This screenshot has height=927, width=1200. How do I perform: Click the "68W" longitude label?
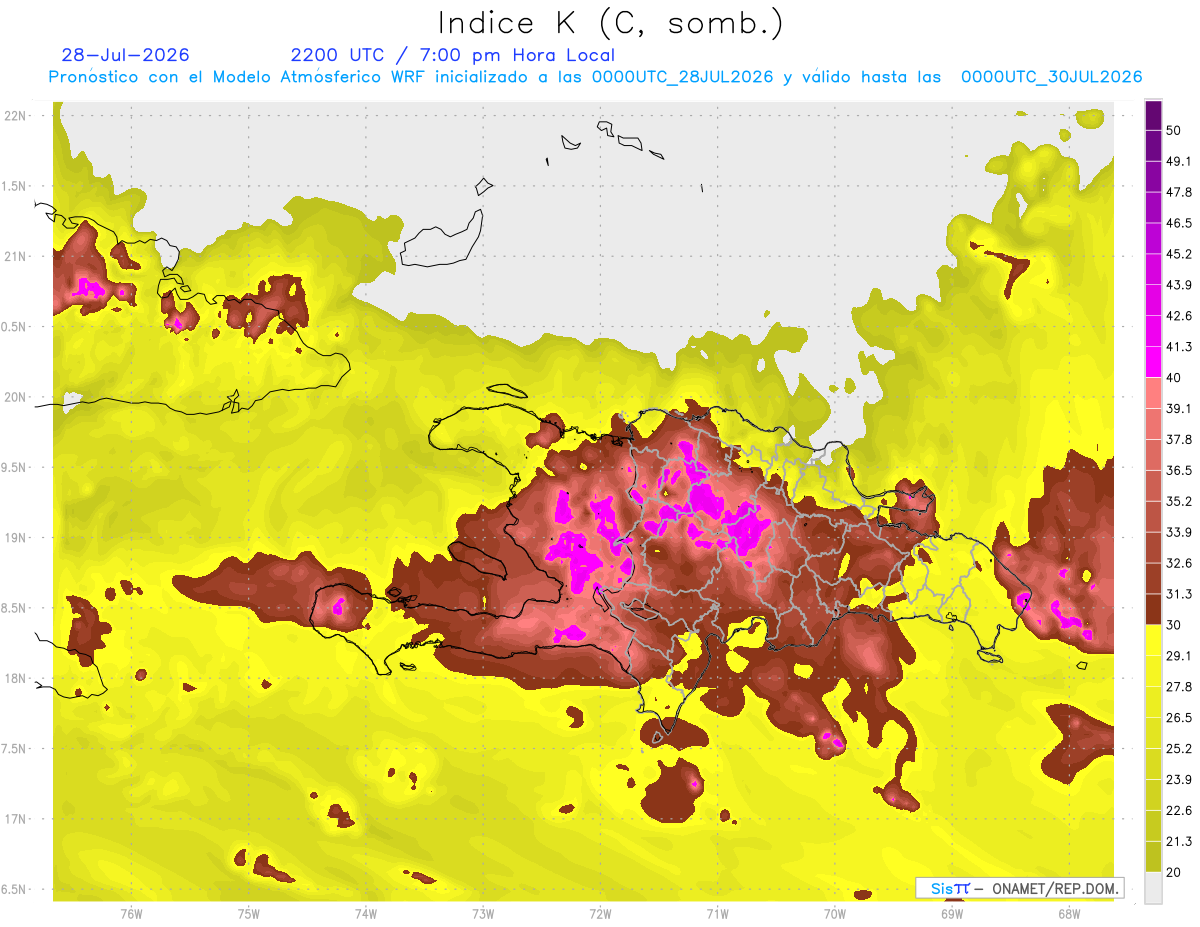(1069, 913)
